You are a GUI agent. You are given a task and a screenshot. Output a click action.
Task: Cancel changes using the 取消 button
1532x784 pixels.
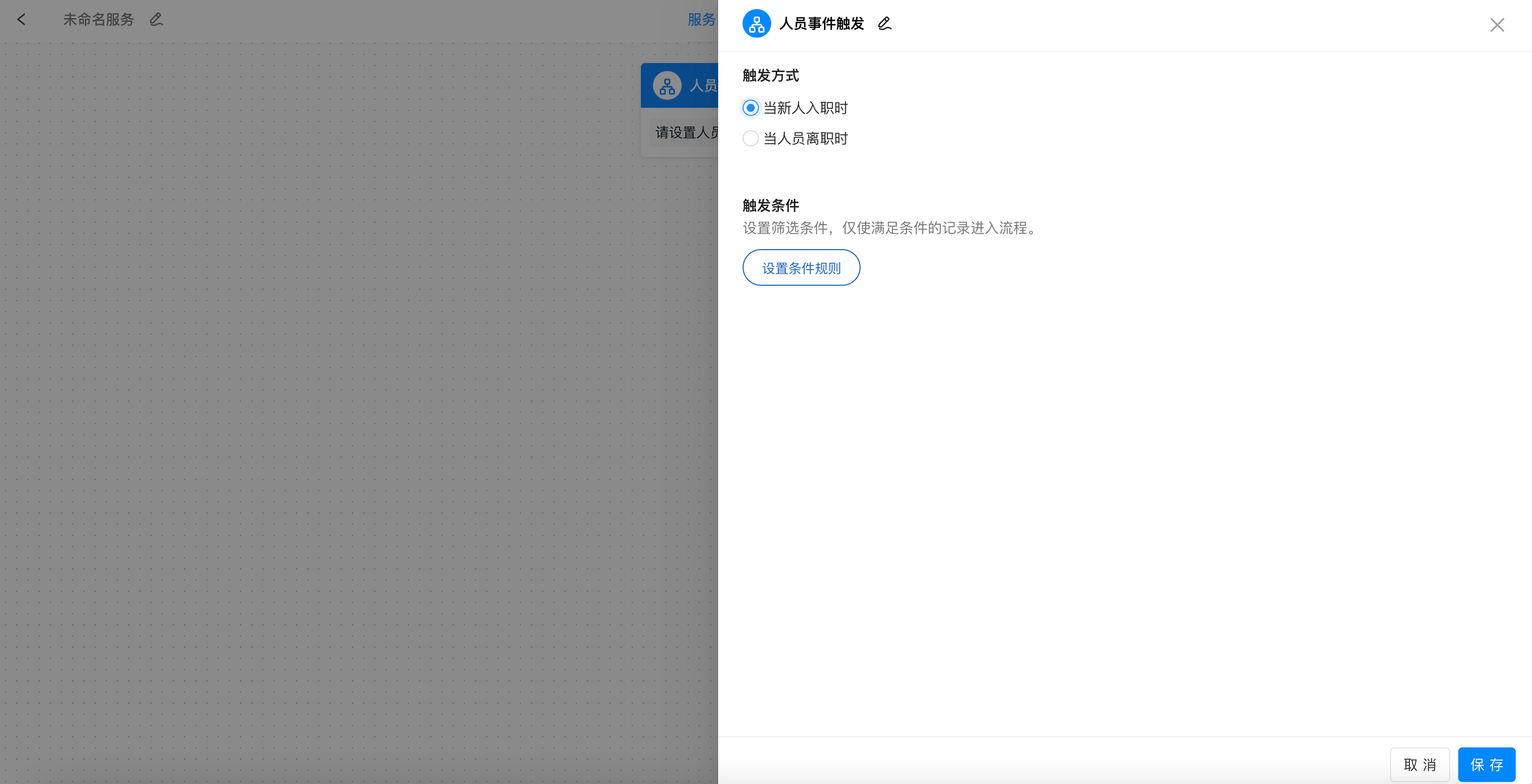(1420, 764)
